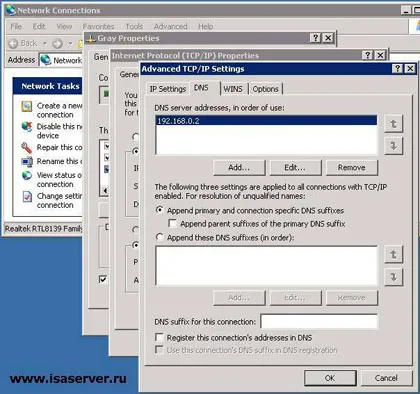Open the Back button dropdown arrow

pyautogui.click(x=45, y=43)
